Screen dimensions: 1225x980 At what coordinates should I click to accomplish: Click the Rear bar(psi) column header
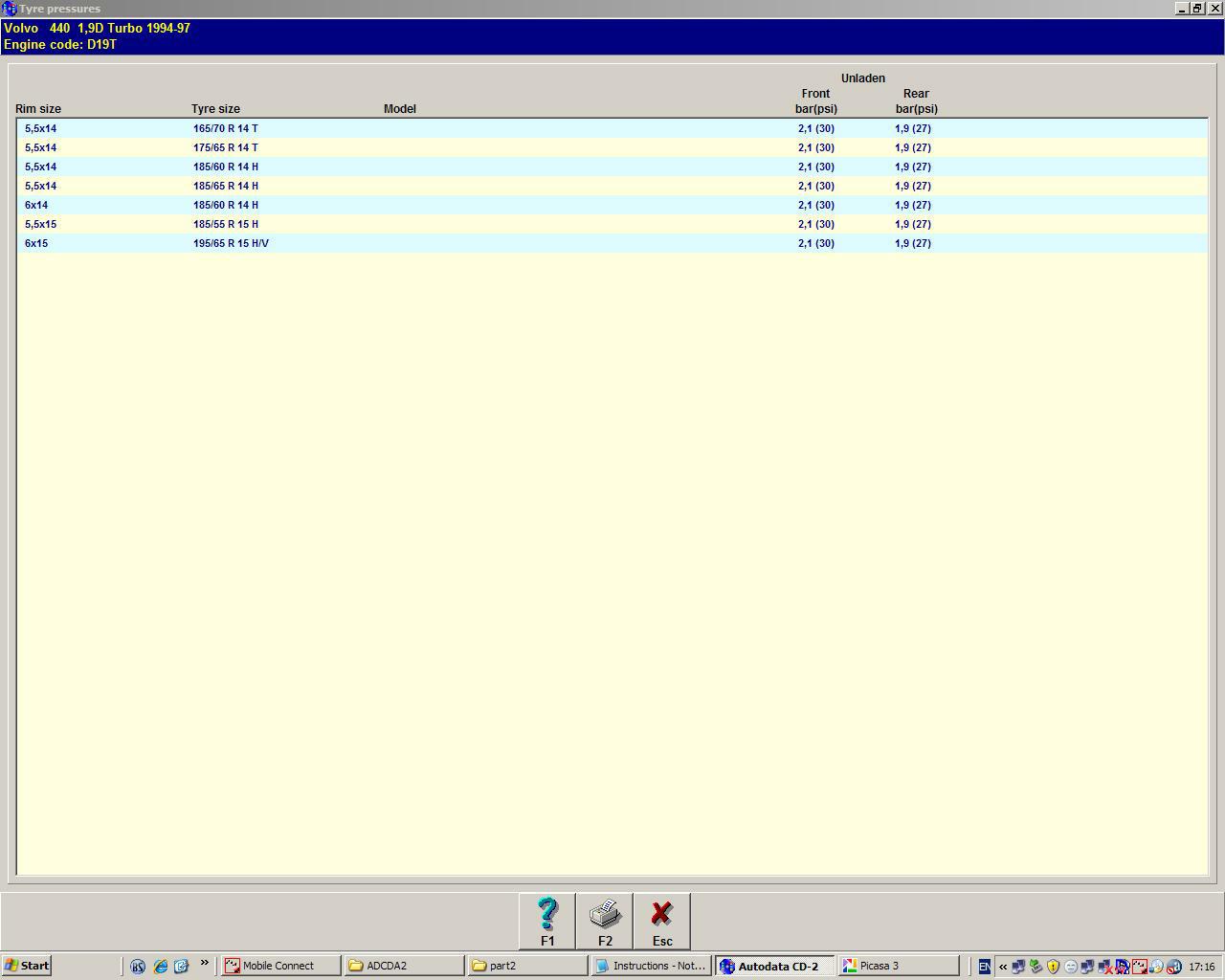click(x=917, y=101)
